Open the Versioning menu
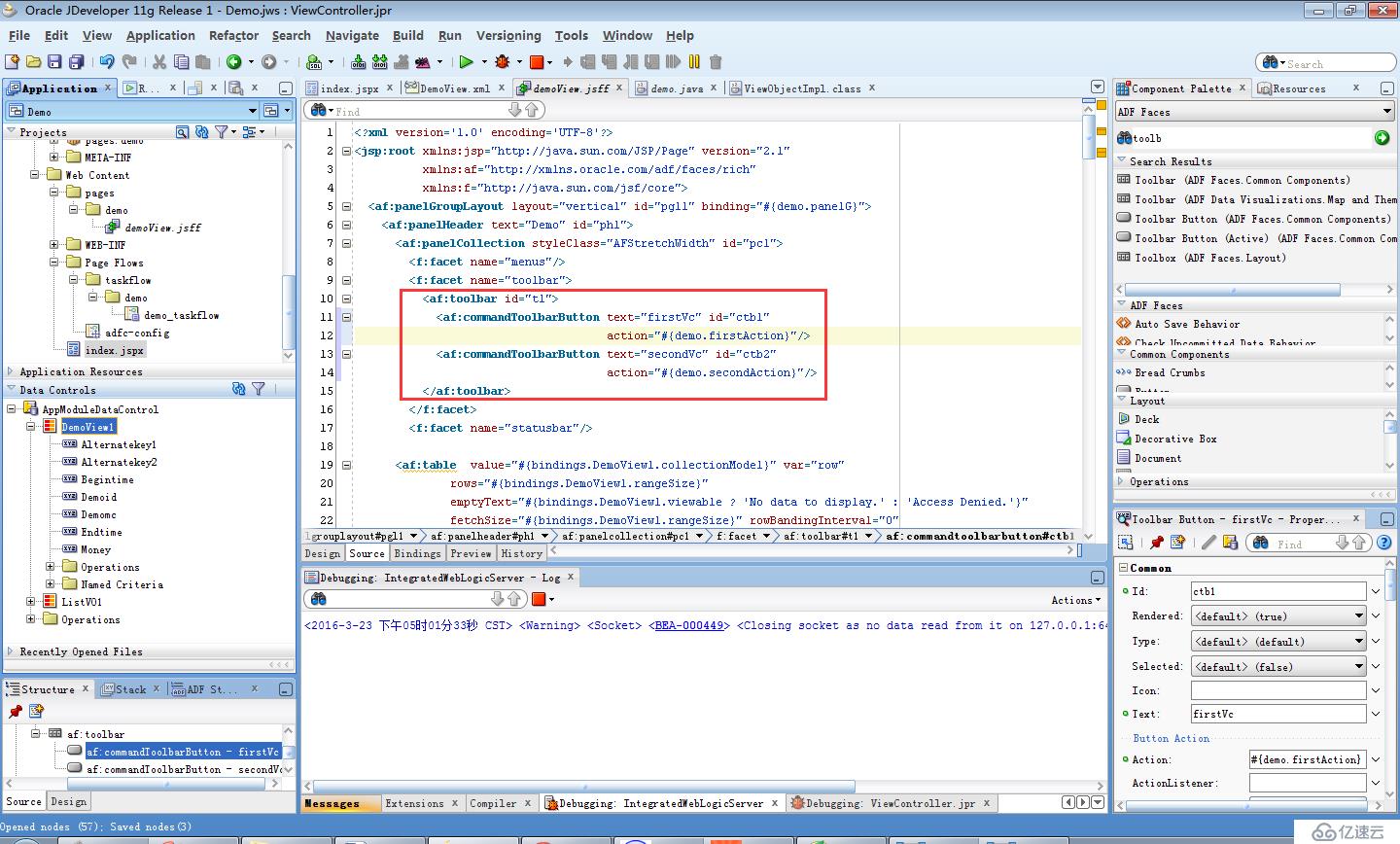Viewport: 1400px width, 844px height. 508,35
